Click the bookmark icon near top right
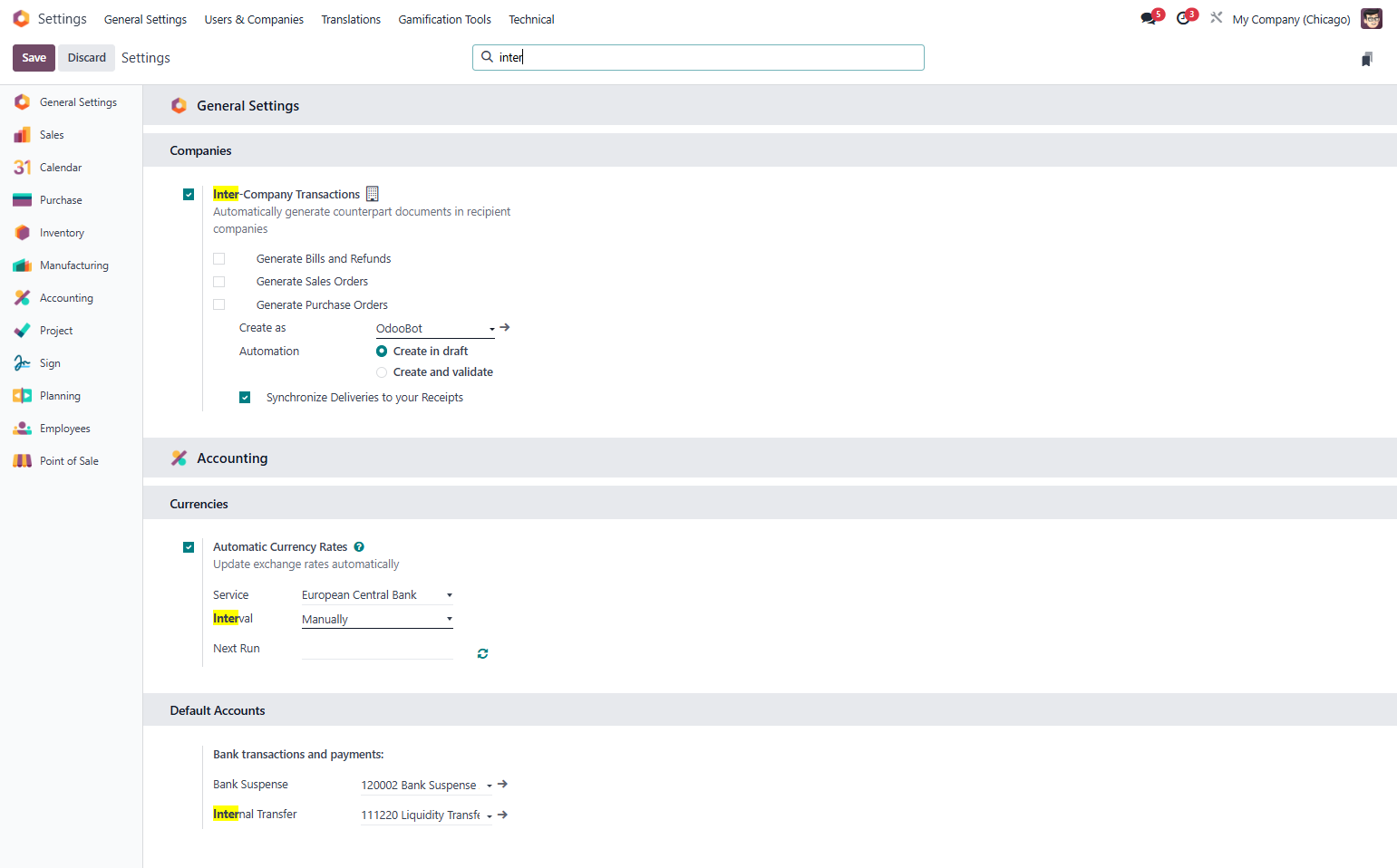The height and width of the screenshot is (868, 1397). [x=1367, y=59]
